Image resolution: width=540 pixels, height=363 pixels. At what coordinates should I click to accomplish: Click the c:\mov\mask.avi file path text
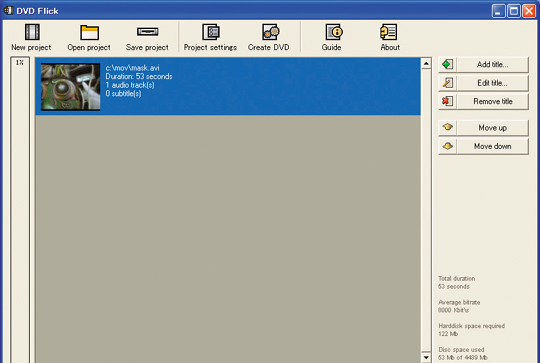click(132, 68)
